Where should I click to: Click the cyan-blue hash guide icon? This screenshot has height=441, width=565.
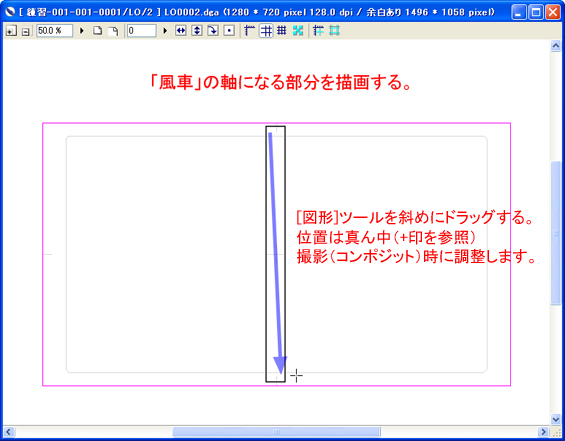coord(318,31)
